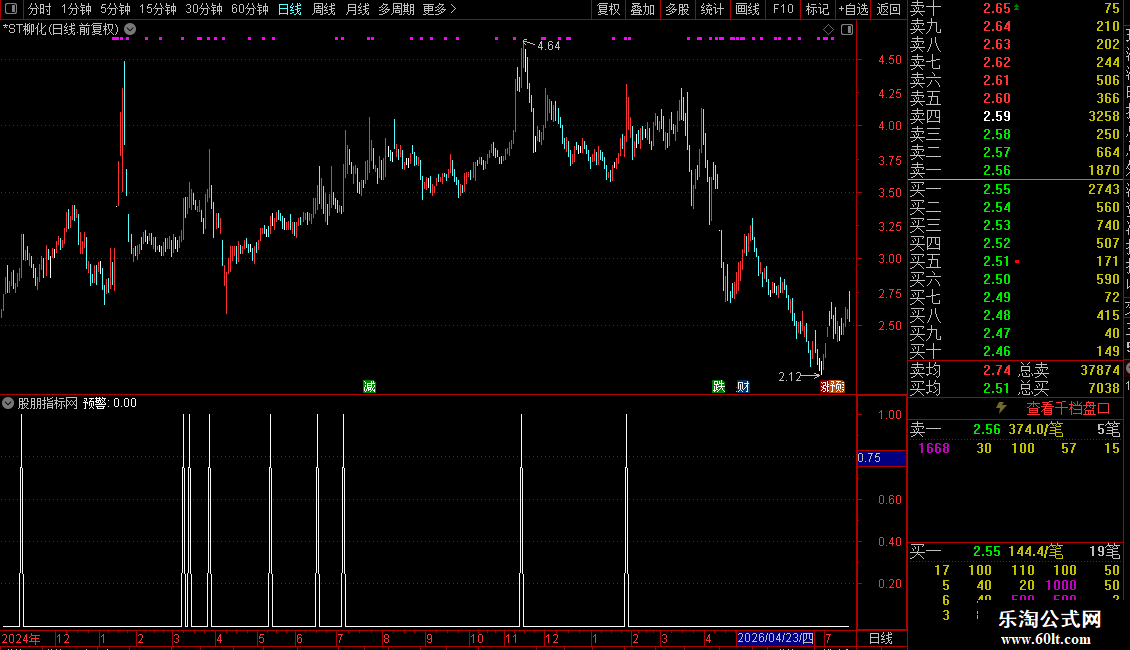Click the 叠加 overlay button
The width and height of the screenshot is (1130, 650).
coord(642,9)
